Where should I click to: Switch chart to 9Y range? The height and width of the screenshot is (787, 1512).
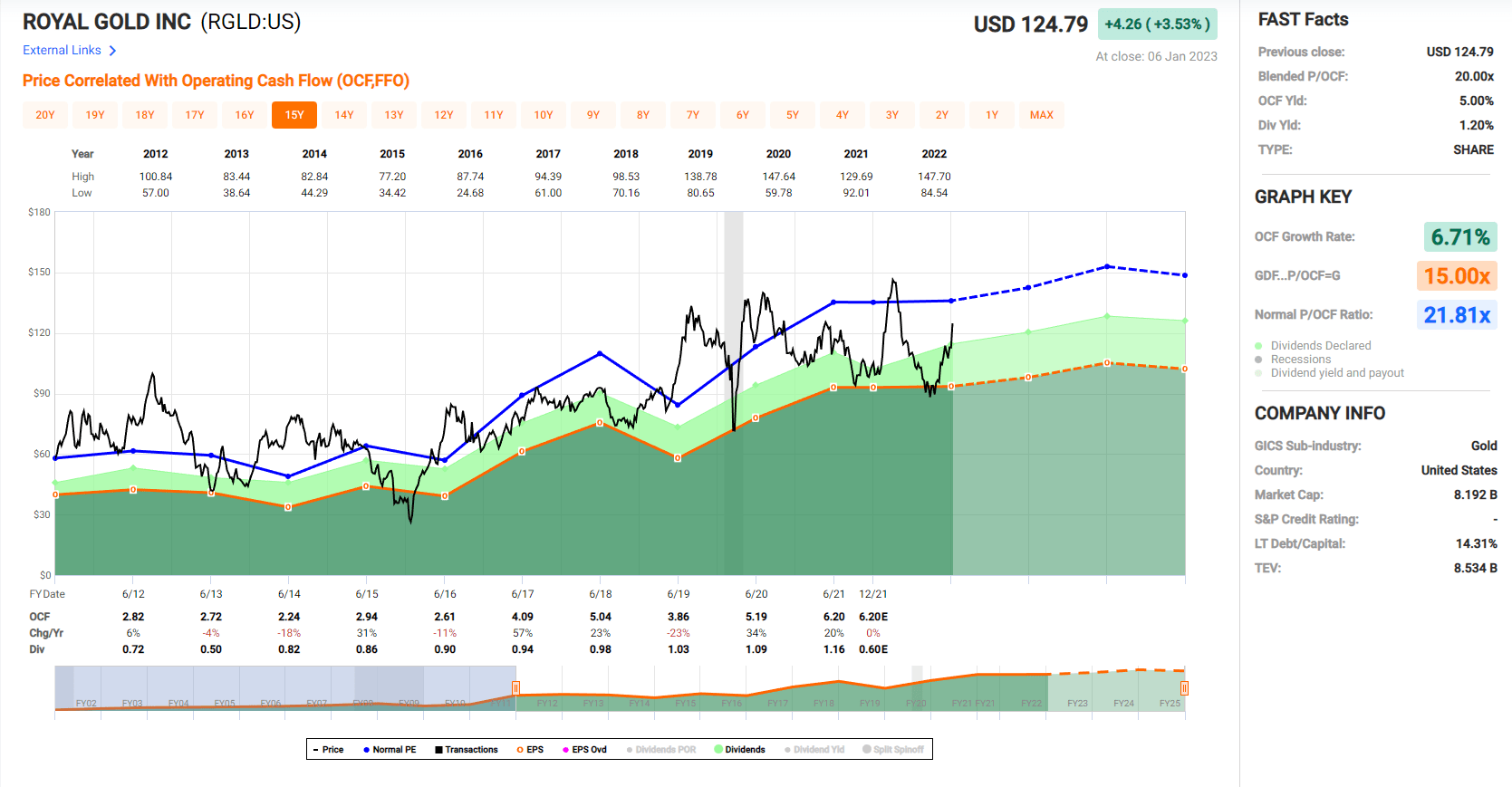(x=593, y=115)
